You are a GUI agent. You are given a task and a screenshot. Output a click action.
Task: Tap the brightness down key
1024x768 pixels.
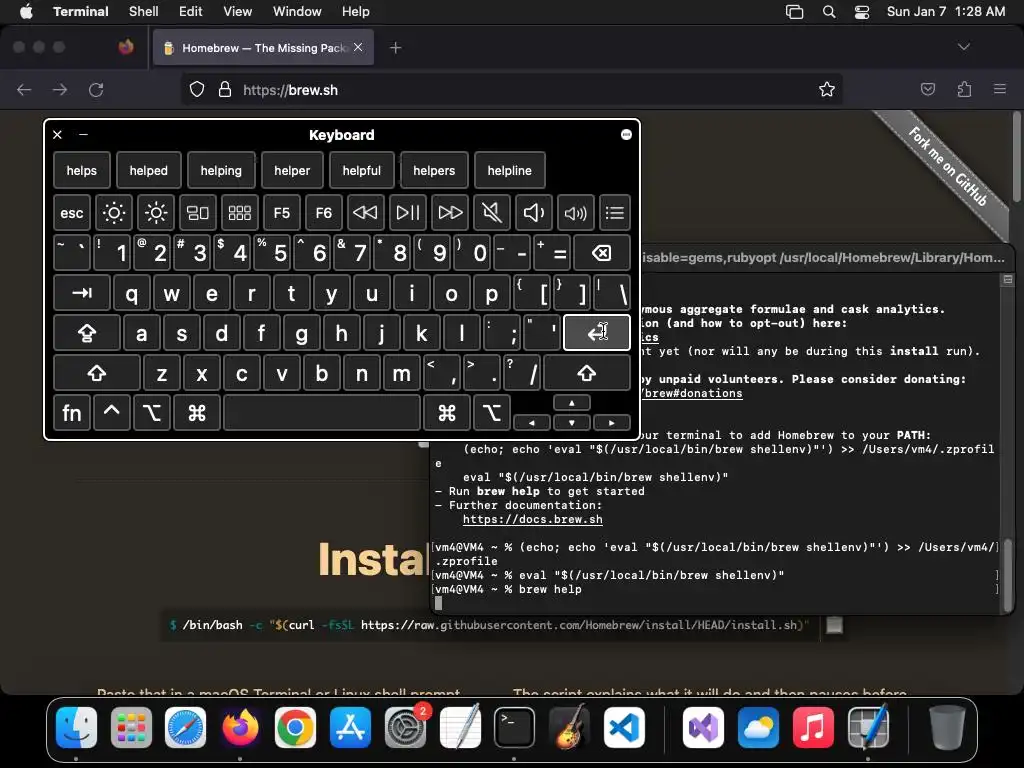pyautogui.click(x=114, y=212)
